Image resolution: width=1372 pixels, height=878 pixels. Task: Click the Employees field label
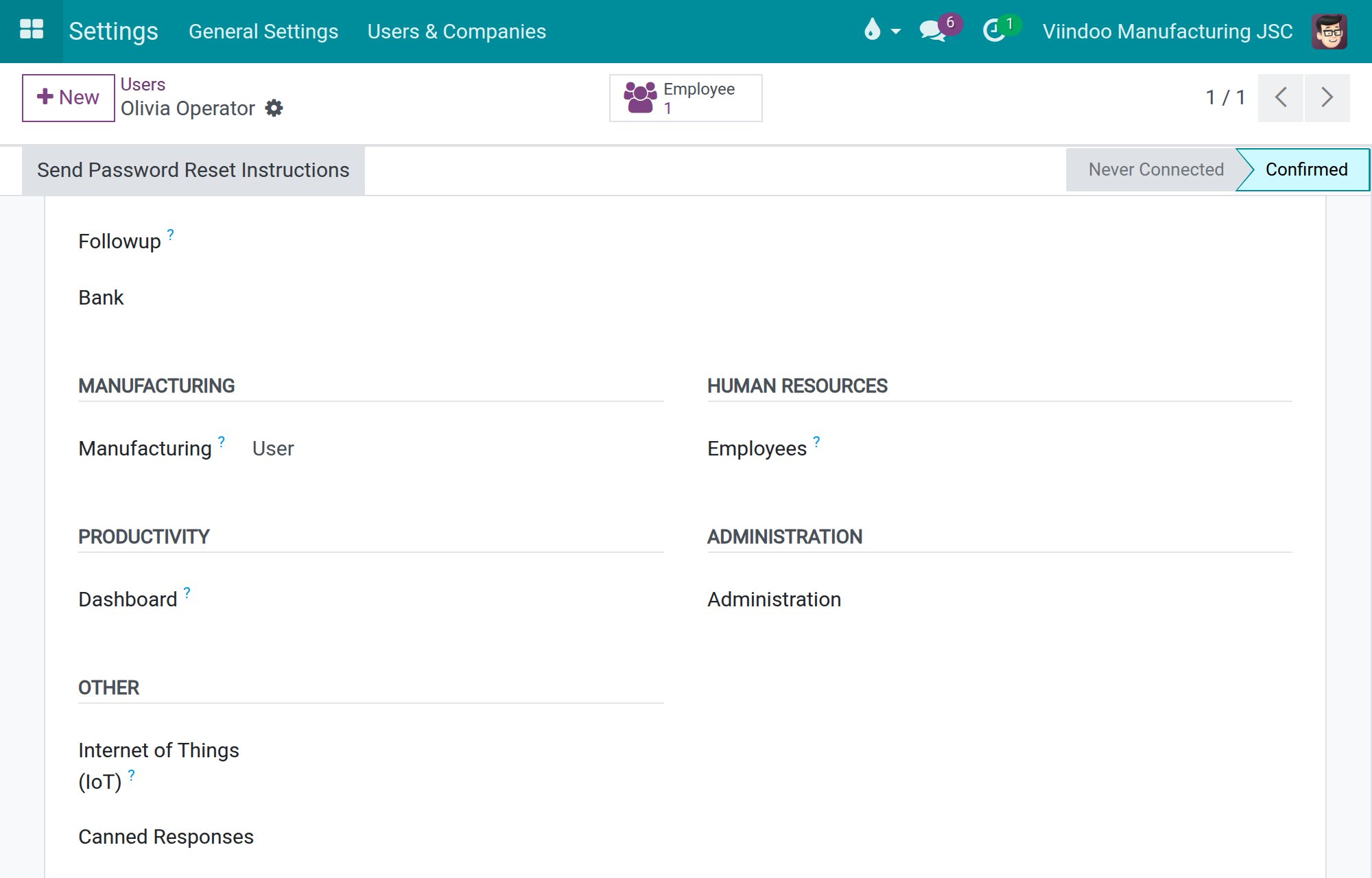pyautogui.click(x=757, y=449)
